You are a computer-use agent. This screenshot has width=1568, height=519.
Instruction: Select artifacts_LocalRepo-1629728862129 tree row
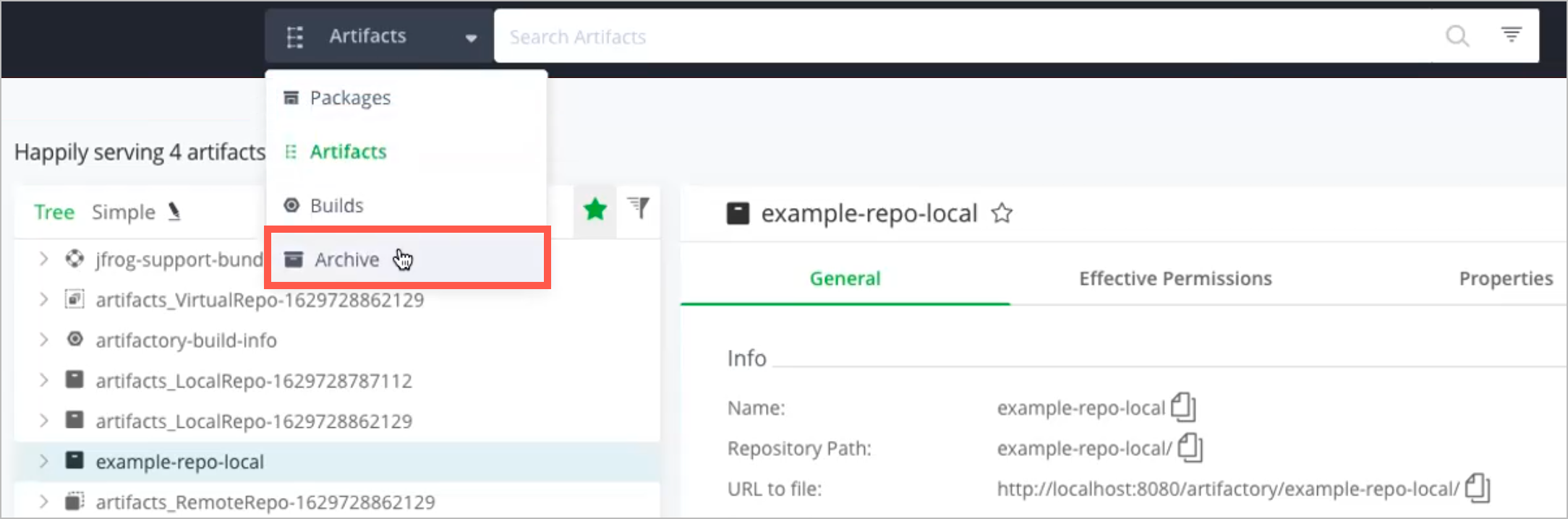tap(337, 421)
